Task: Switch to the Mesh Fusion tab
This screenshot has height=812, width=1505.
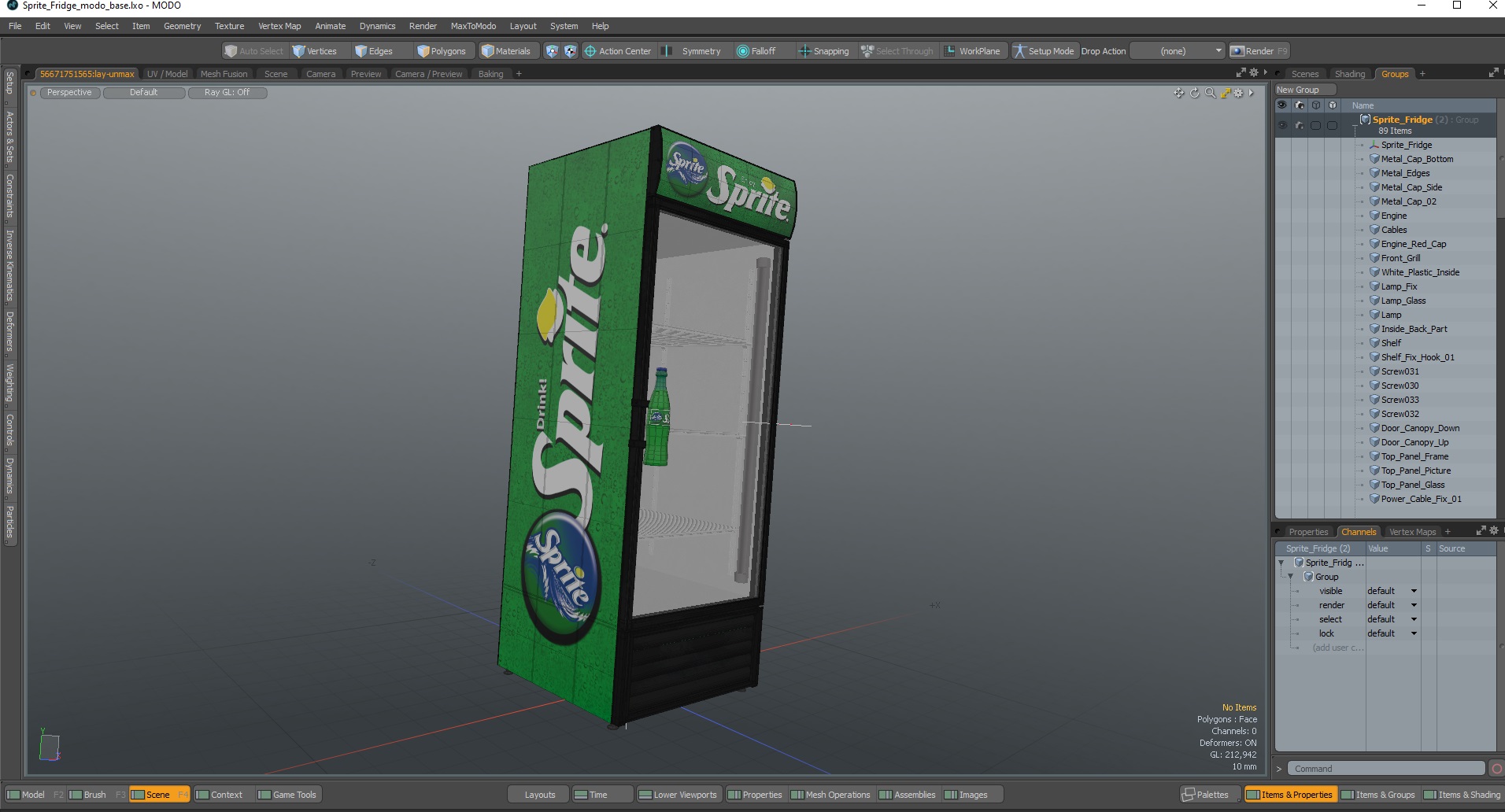Action: 224,74
